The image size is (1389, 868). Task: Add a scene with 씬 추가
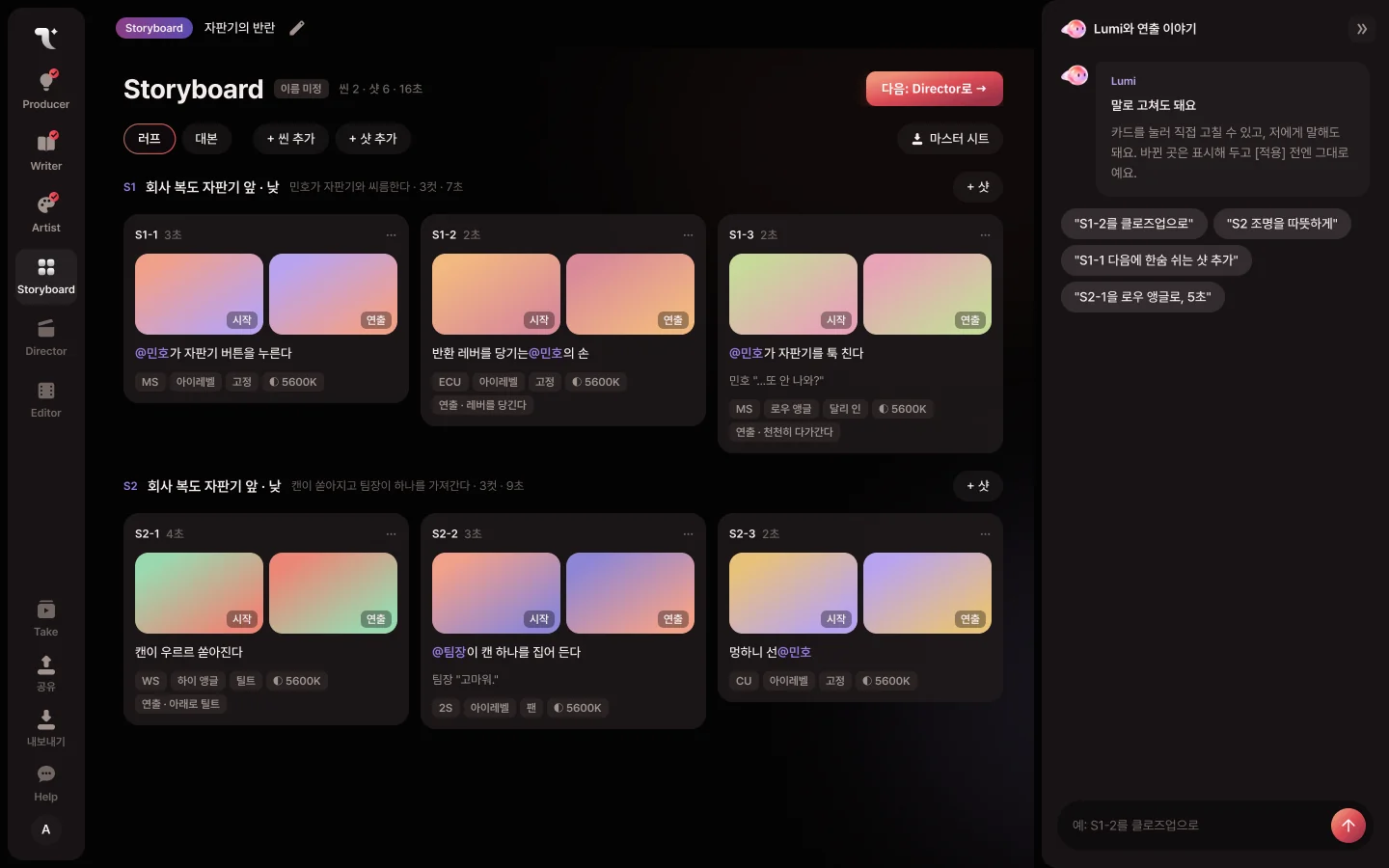[291, 139]
